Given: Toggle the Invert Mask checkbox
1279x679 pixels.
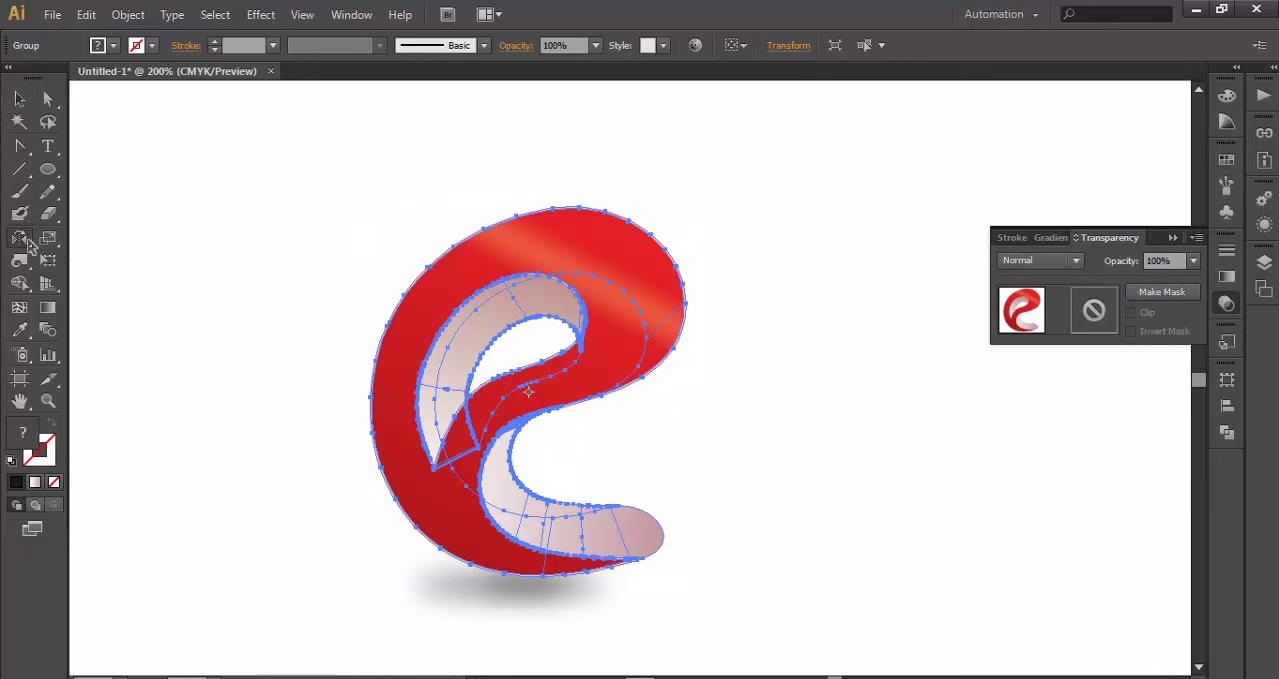Looking at the screenshot, I should pos(1131,331).
